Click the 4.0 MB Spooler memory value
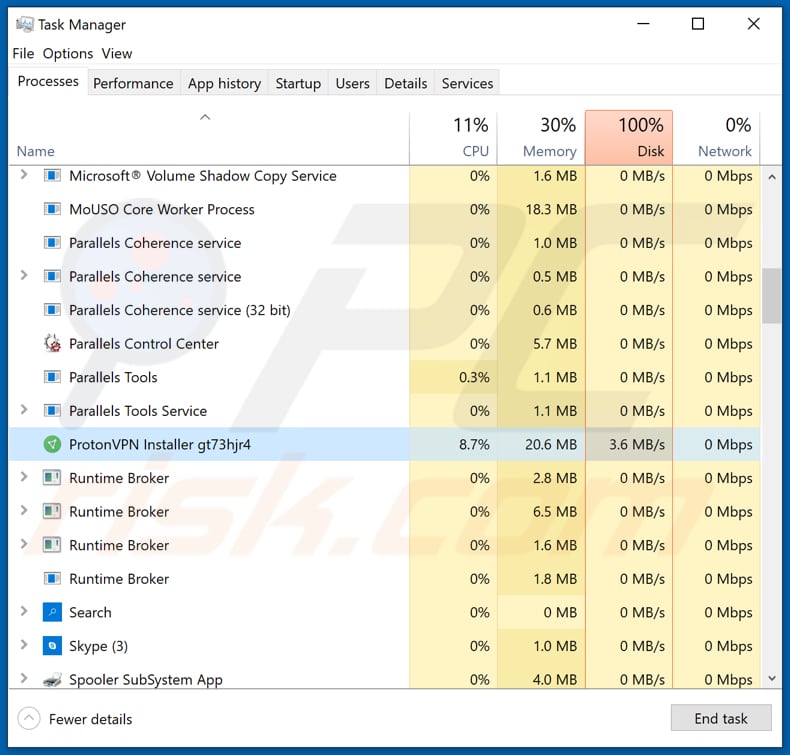The image size is (790, 755). (x=555, y=679)
